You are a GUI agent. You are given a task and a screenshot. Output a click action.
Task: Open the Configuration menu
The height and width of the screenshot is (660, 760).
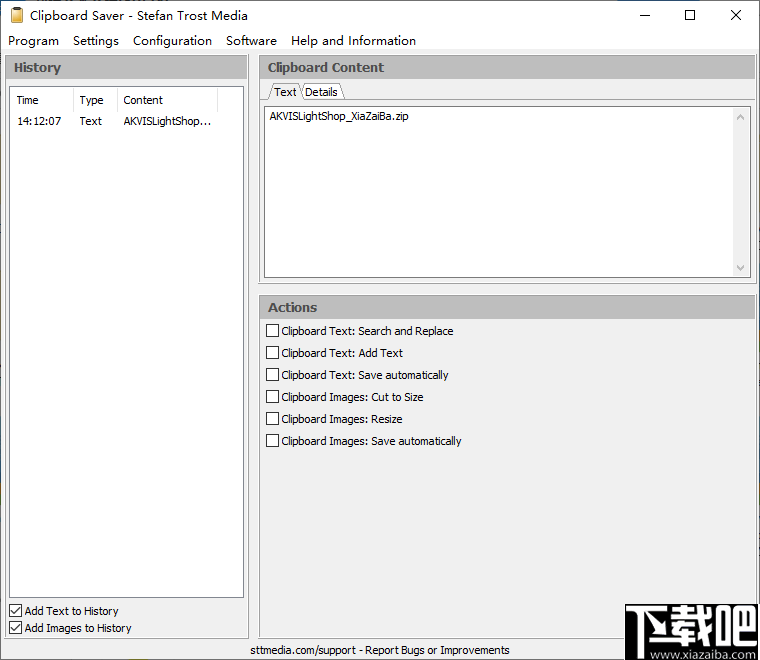[x=172, y=41]
